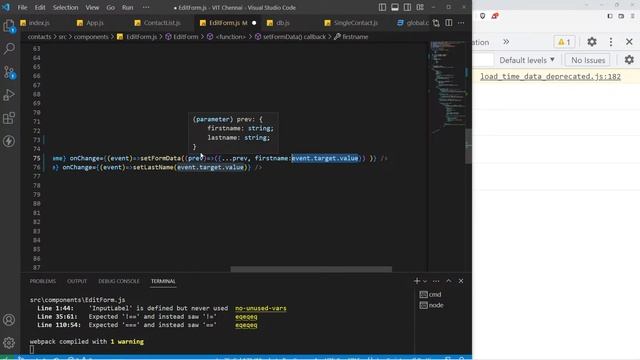Close the terminal panel
This screenshot has width=640, height=360.
pos(461,281)
